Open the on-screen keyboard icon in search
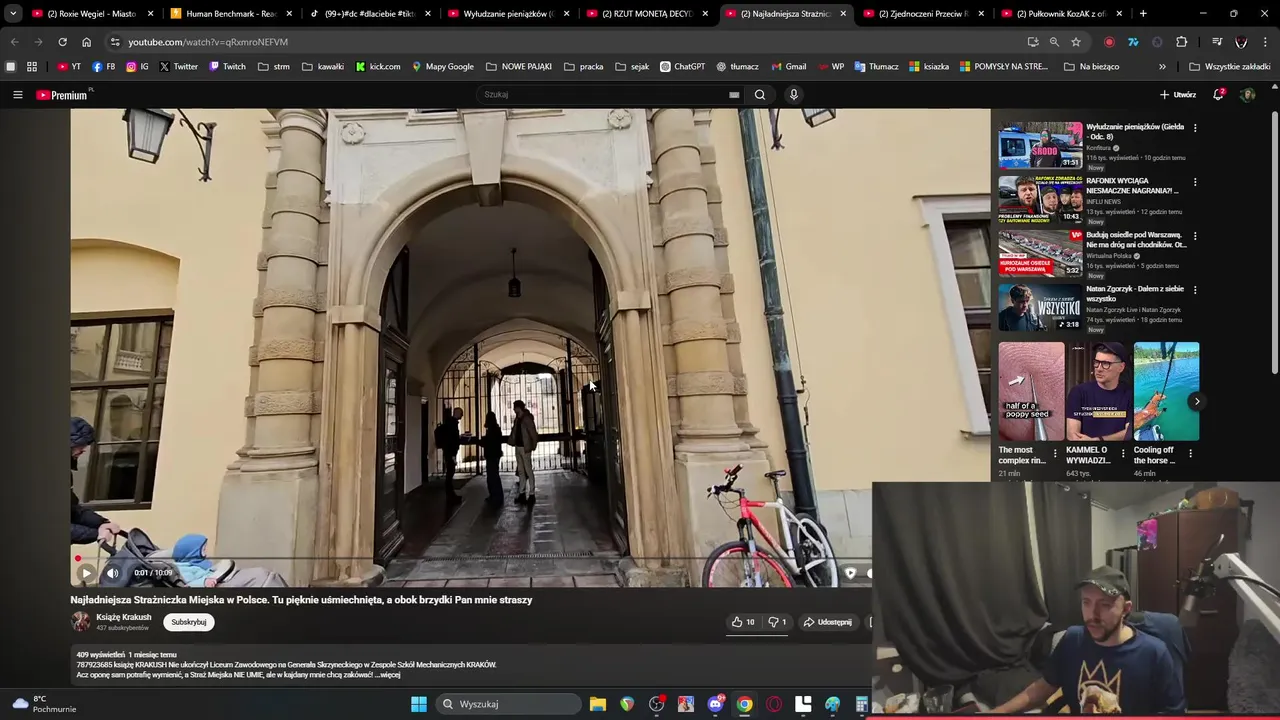The width and height of the screenshot is (1280, 720). click(734, 95)
